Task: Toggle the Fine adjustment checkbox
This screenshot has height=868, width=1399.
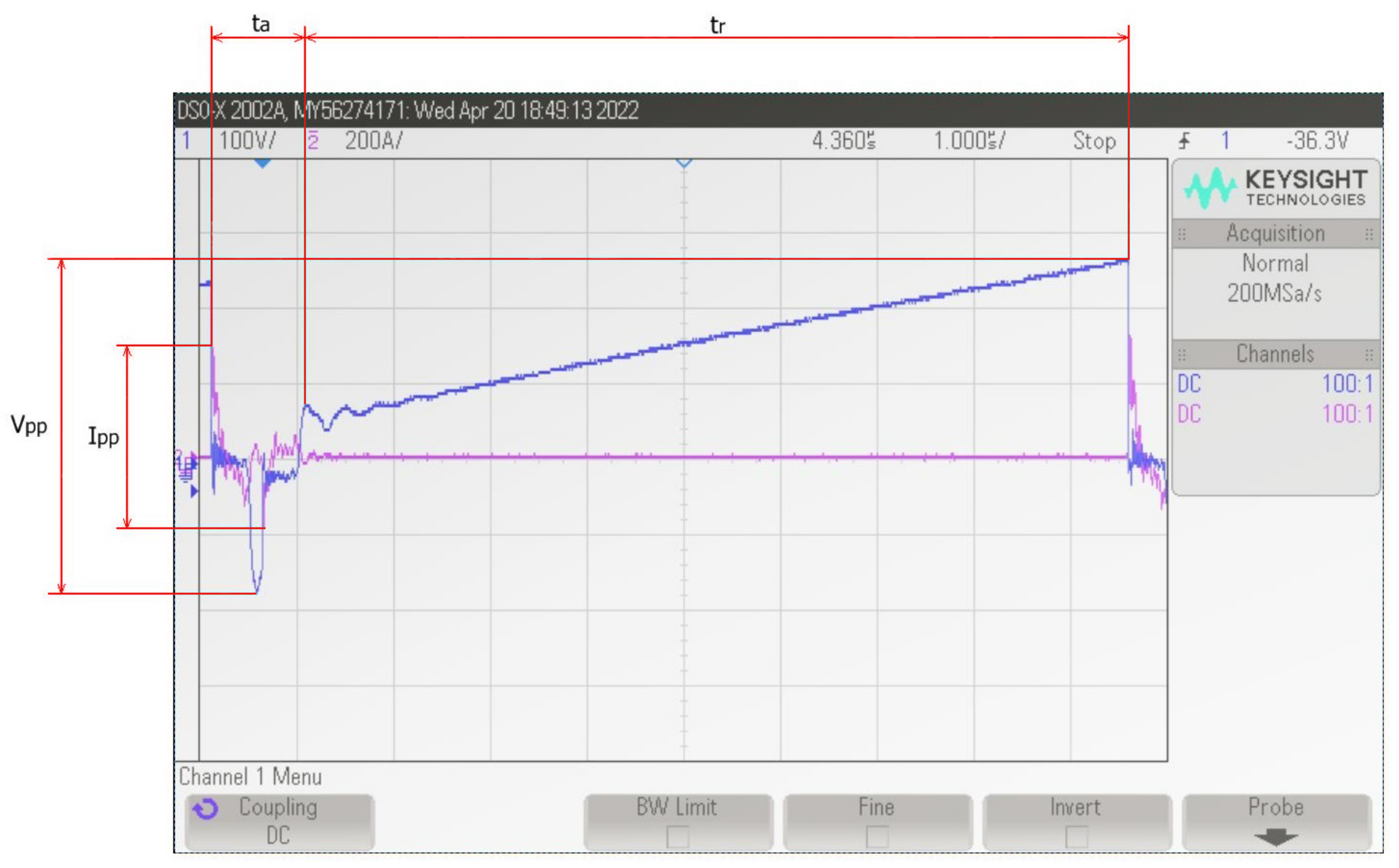Action: click(877, 836)
